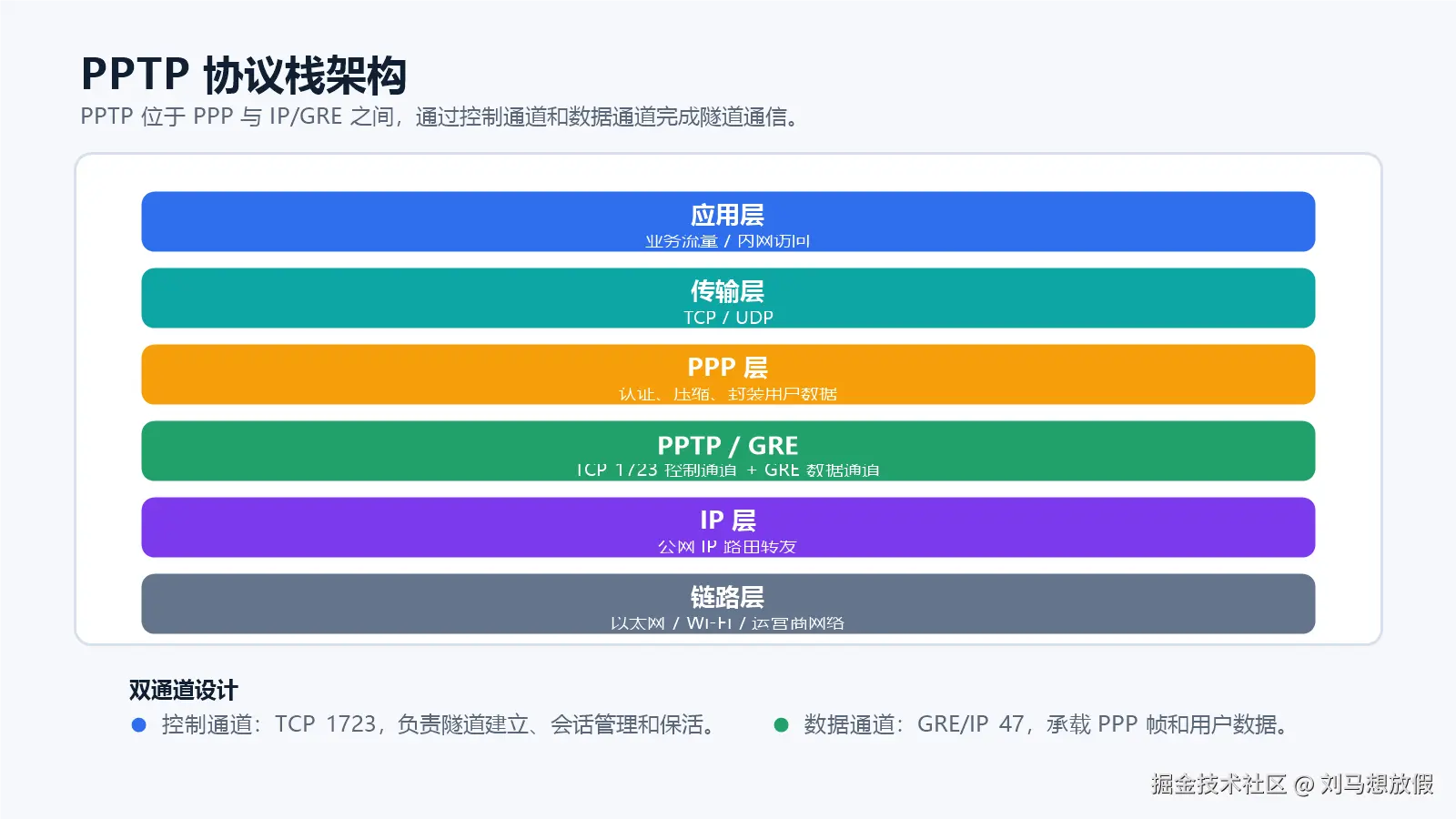1456x819 pixels.
Task: Select the orange PPP 层 layer bar
Action: point(728,374)
